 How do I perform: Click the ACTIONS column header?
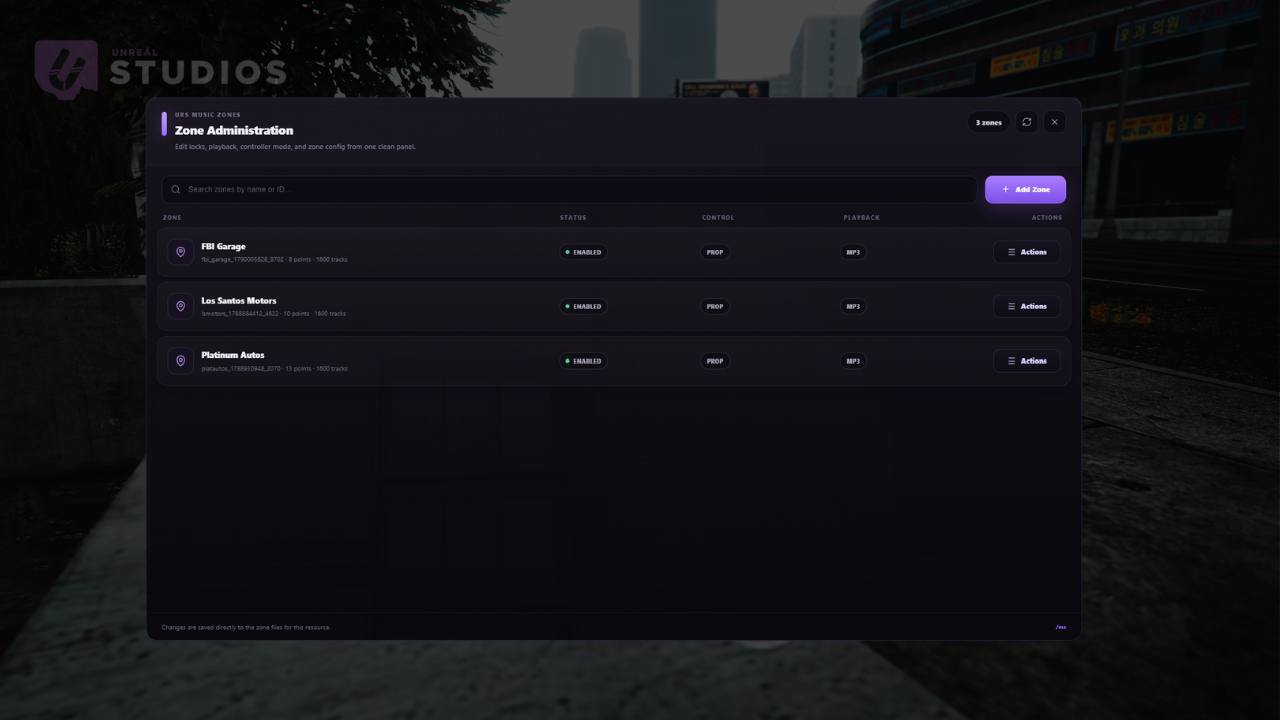point(1047,217)
